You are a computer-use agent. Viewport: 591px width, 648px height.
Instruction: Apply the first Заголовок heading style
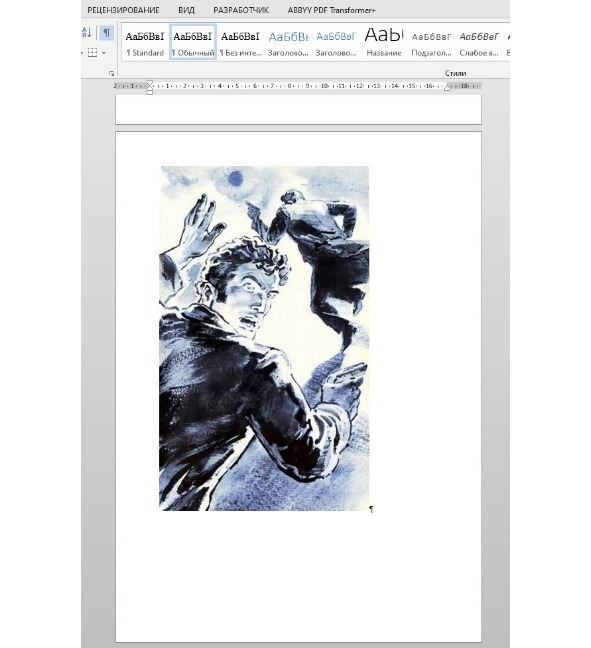pyautogui.click(x=288, y=43)
